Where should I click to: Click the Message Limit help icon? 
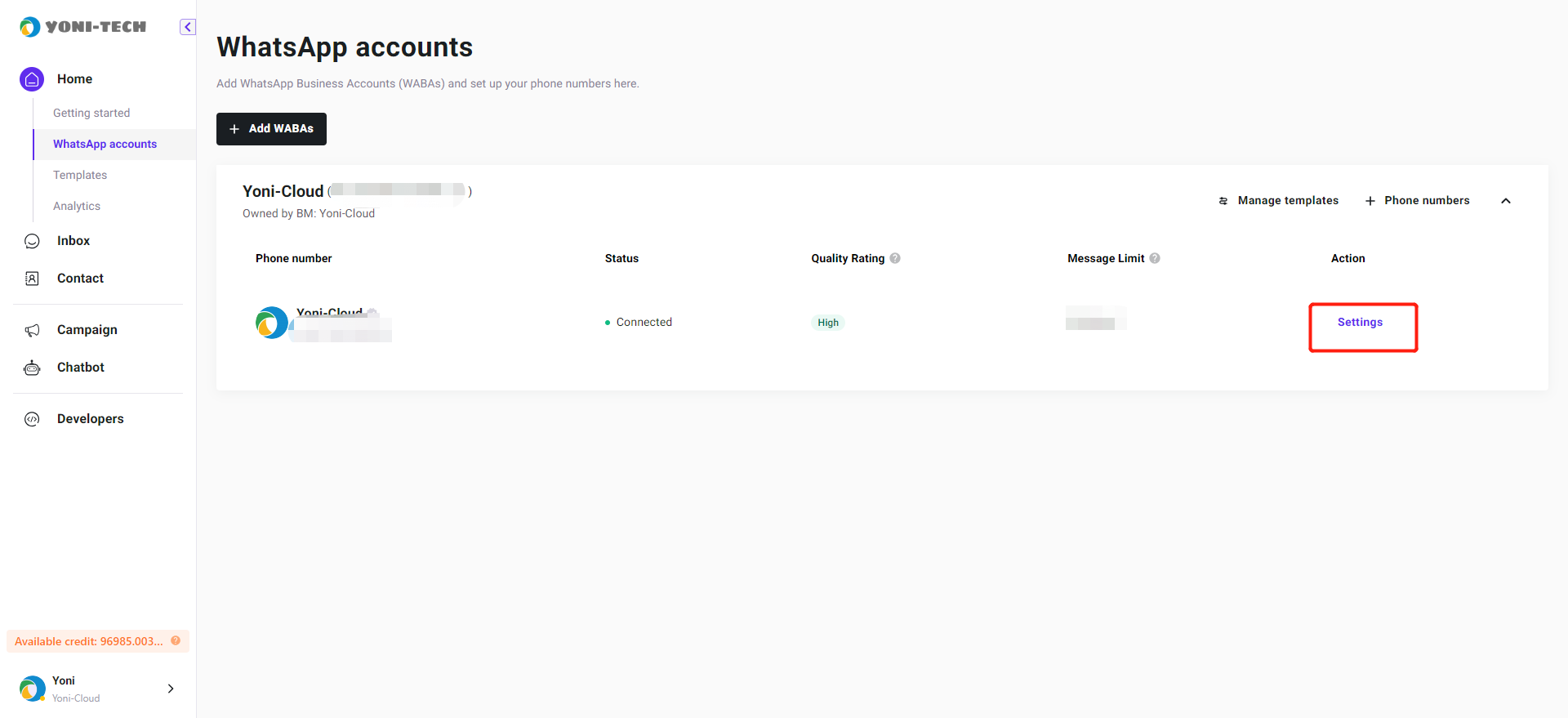1155,258
